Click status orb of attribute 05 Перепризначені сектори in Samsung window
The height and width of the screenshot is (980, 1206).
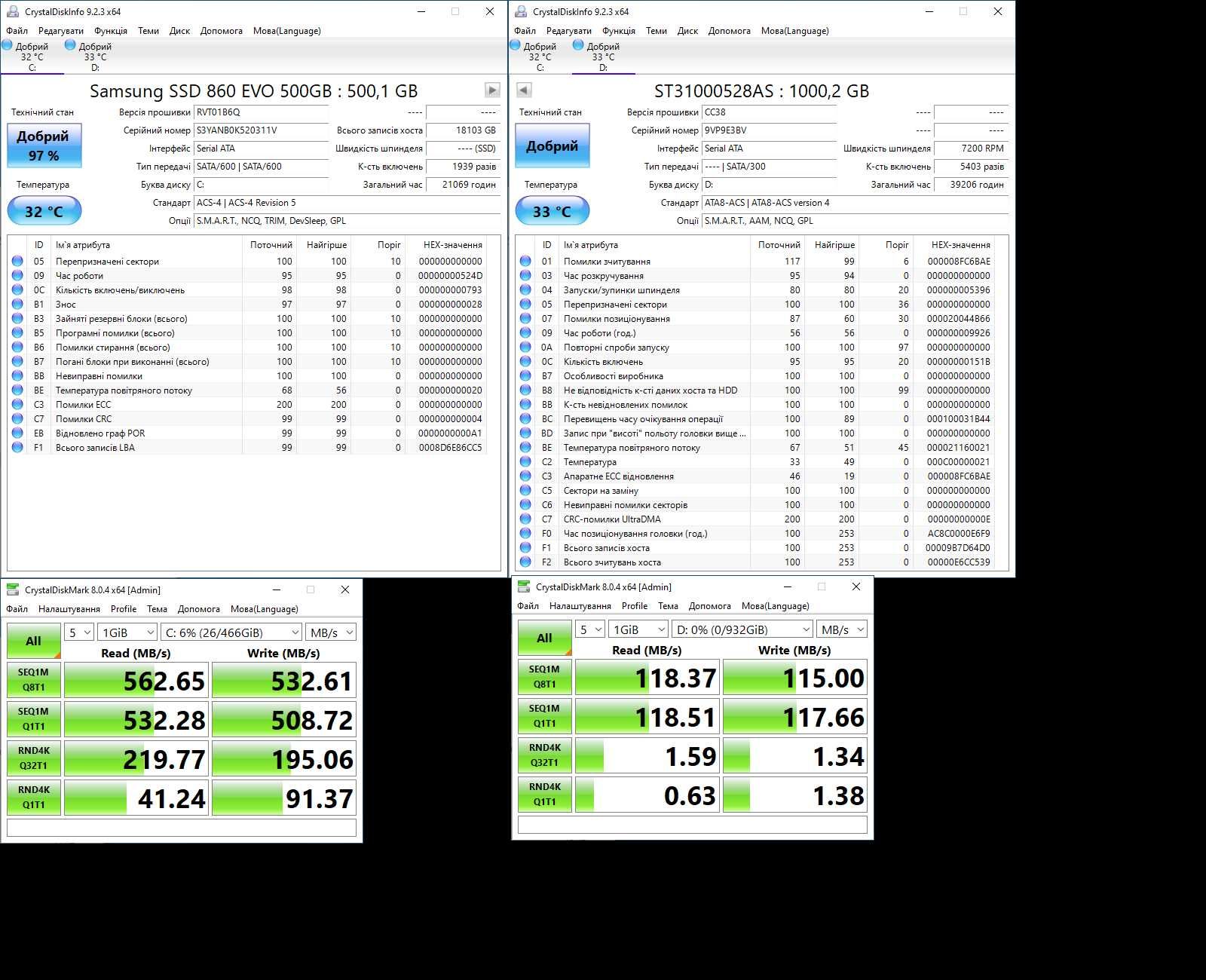17,262
